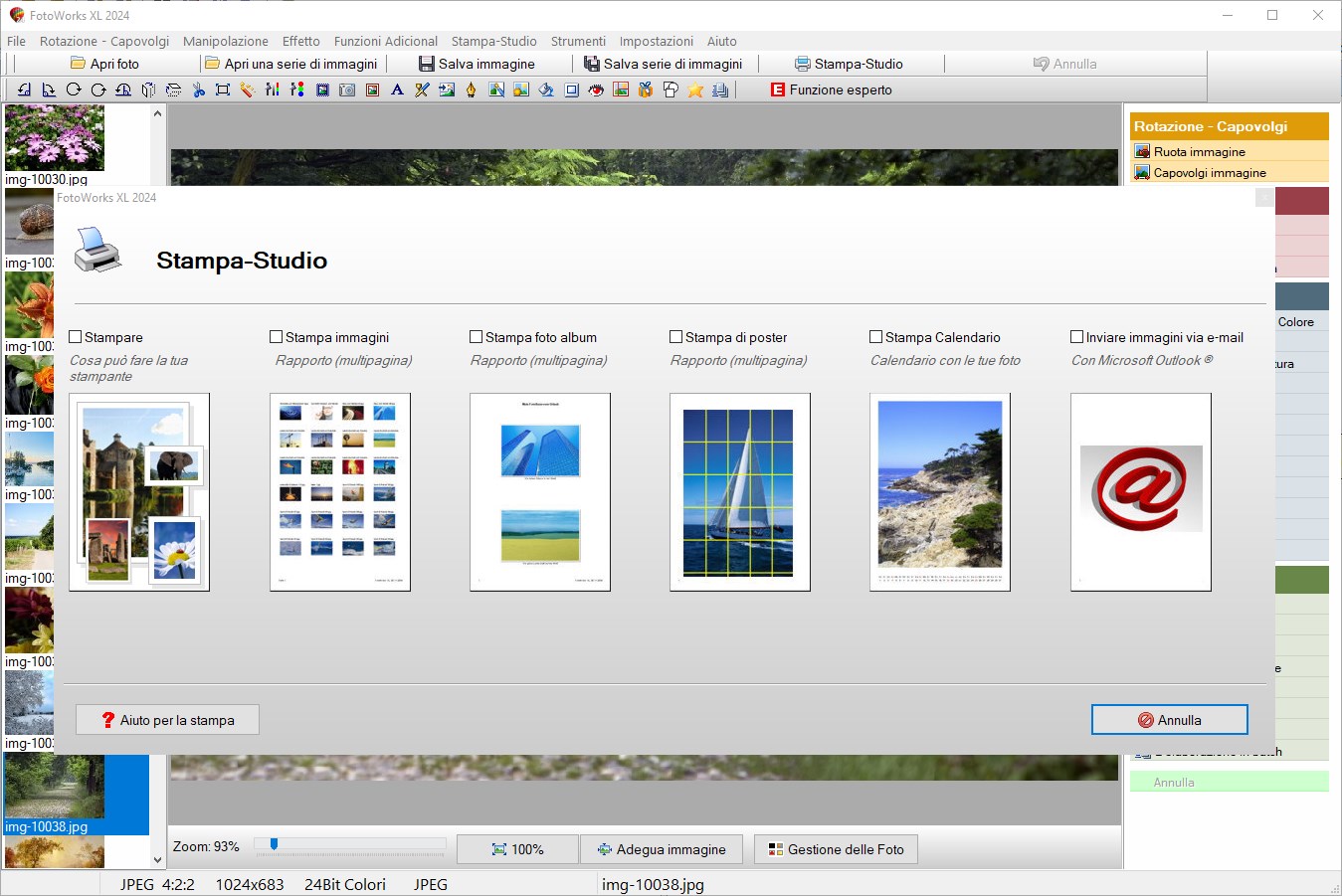Check the Stampa Calendario option
Screen dimensions: 1342x896
pos(876,337)
